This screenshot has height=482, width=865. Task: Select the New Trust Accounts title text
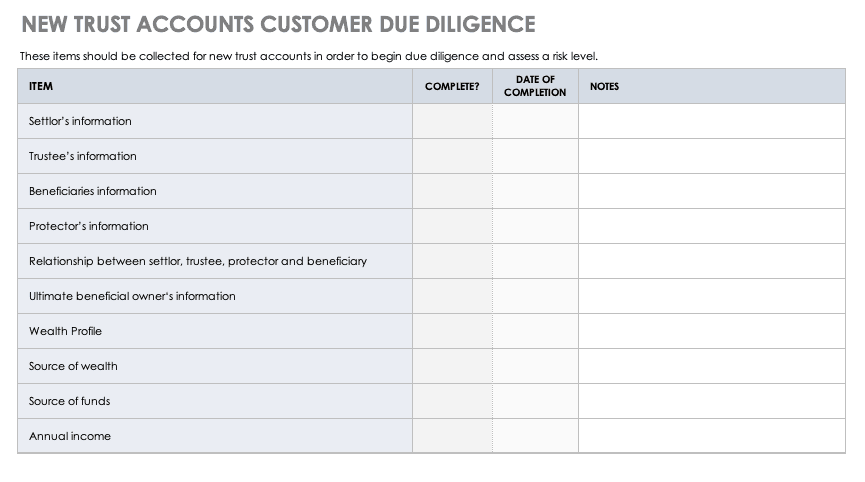click(278, 25)
